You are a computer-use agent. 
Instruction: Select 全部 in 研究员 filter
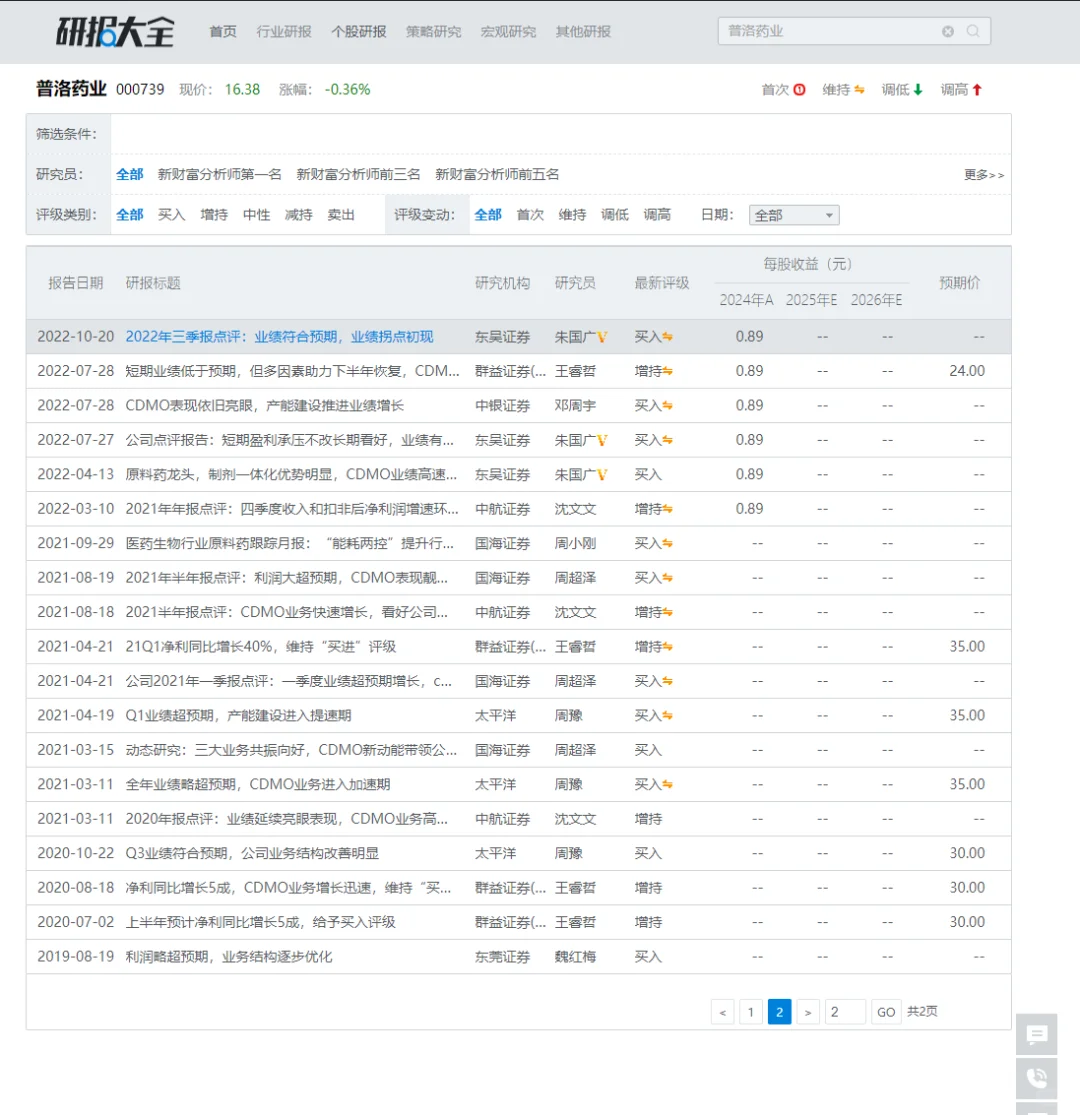(129, 174)
